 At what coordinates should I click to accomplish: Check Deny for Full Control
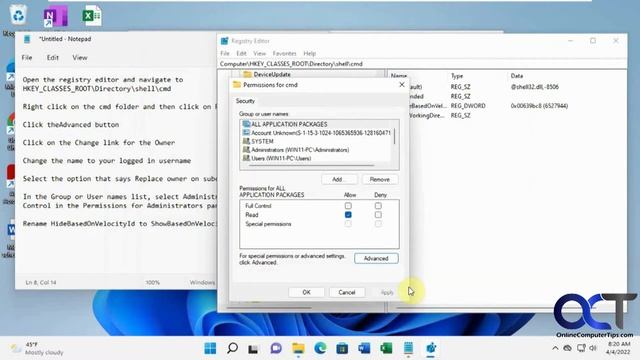(378, 206)
